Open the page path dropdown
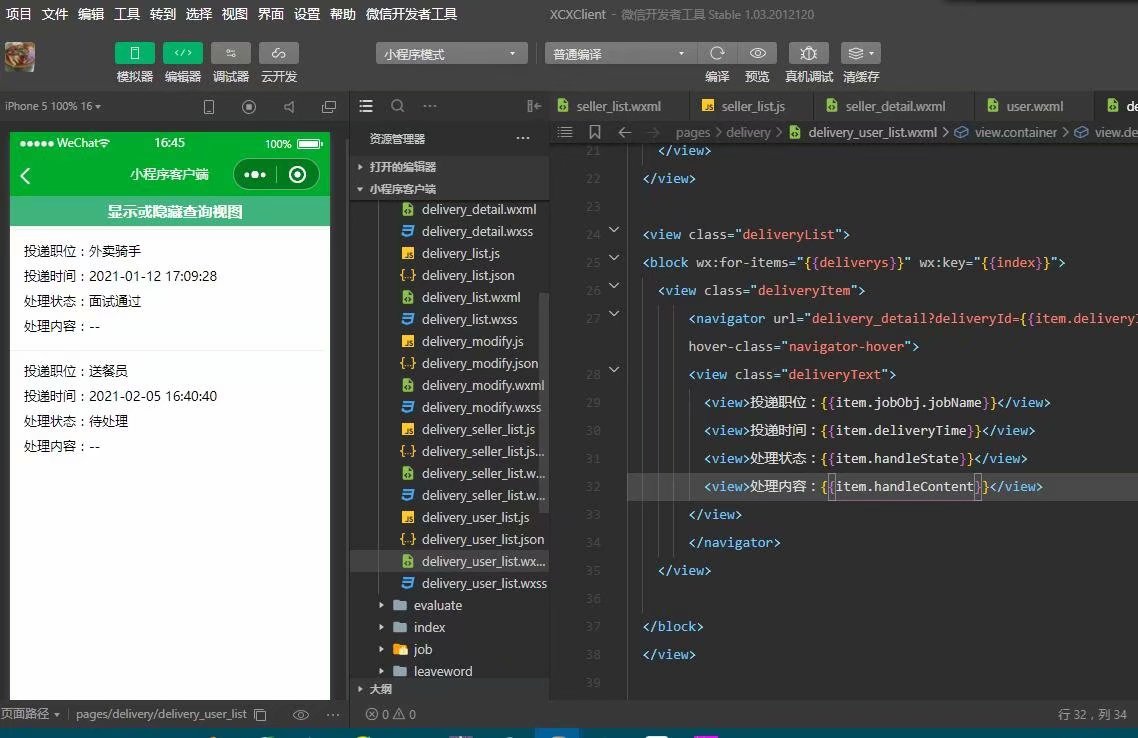The image size is (1138, 738). coord(30,714)
